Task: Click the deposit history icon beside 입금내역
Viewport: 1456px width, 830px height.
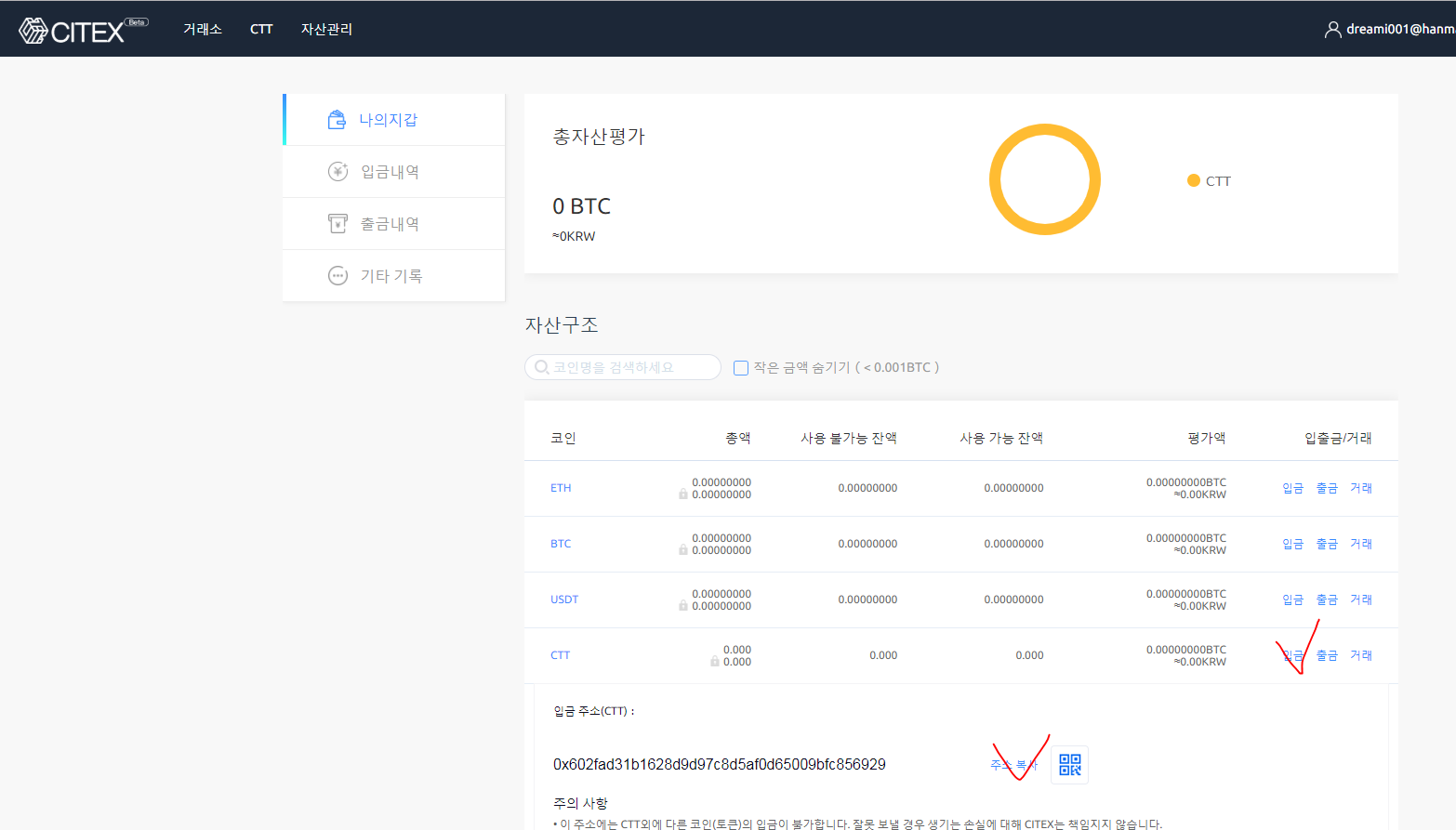Action: tap(338, 172)
